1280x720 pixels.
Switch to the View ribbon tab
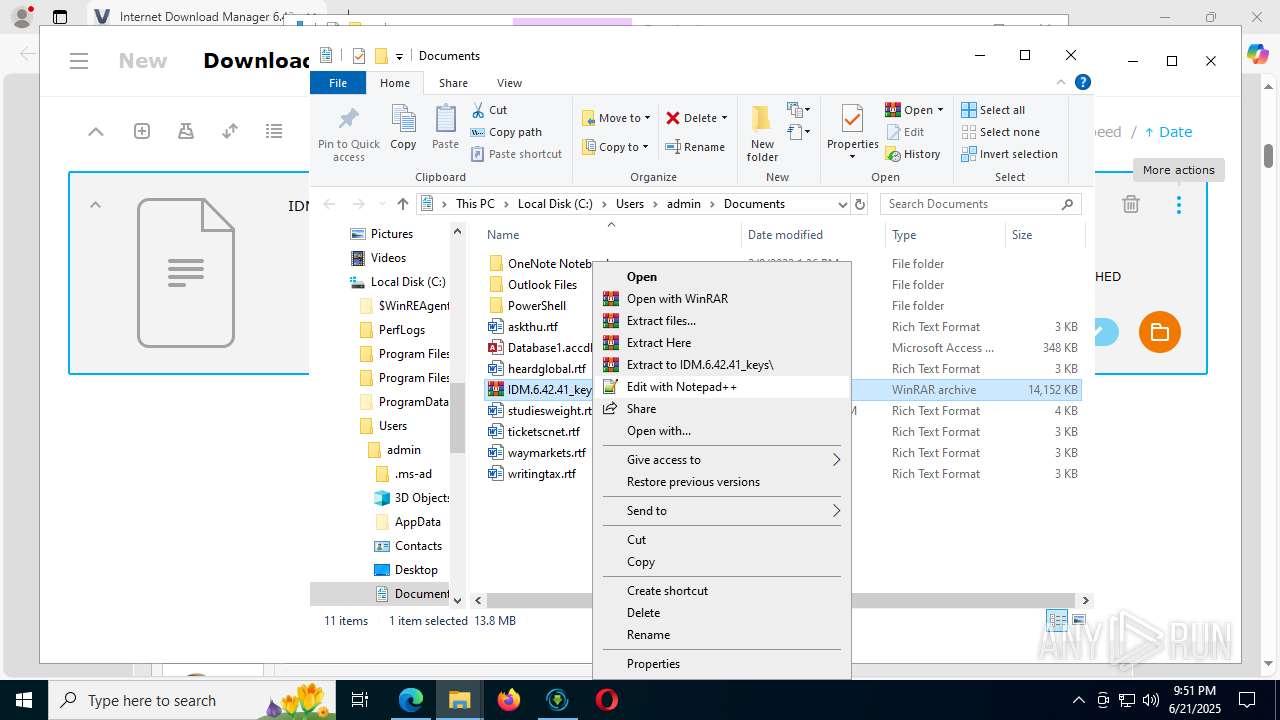[509, 83]
